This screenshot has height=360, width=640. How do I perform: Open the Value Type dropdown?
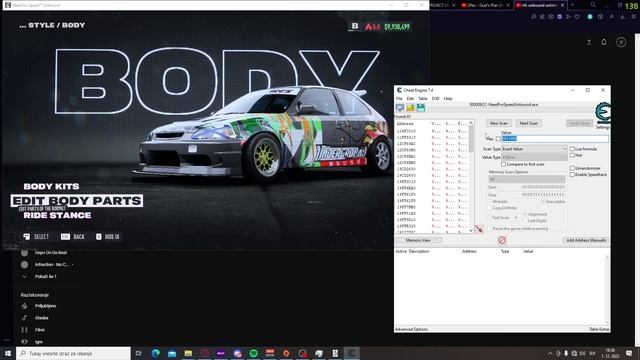coord(534,157)
